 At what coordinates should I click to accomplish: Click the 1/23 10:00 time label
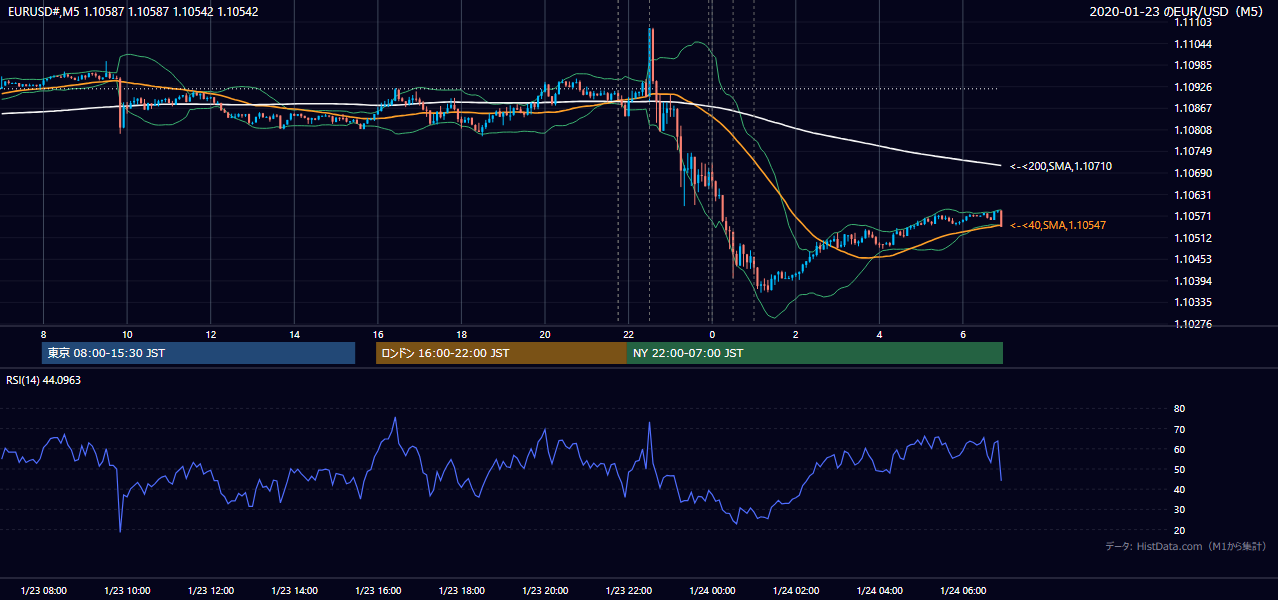click(127, 591)
